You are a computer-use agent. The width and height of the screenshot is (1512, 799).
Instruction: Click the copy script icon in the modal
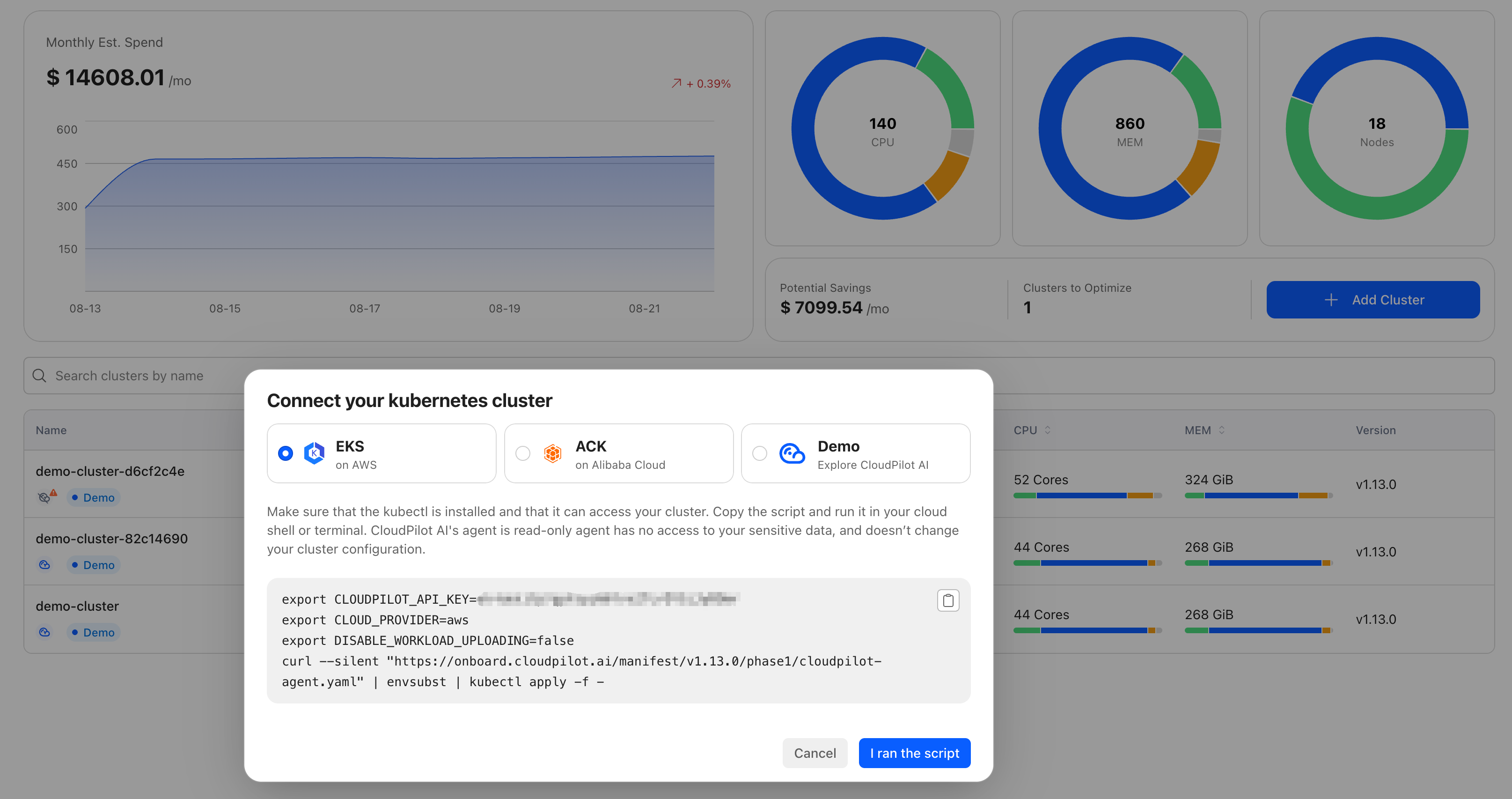tap(948, 600)
